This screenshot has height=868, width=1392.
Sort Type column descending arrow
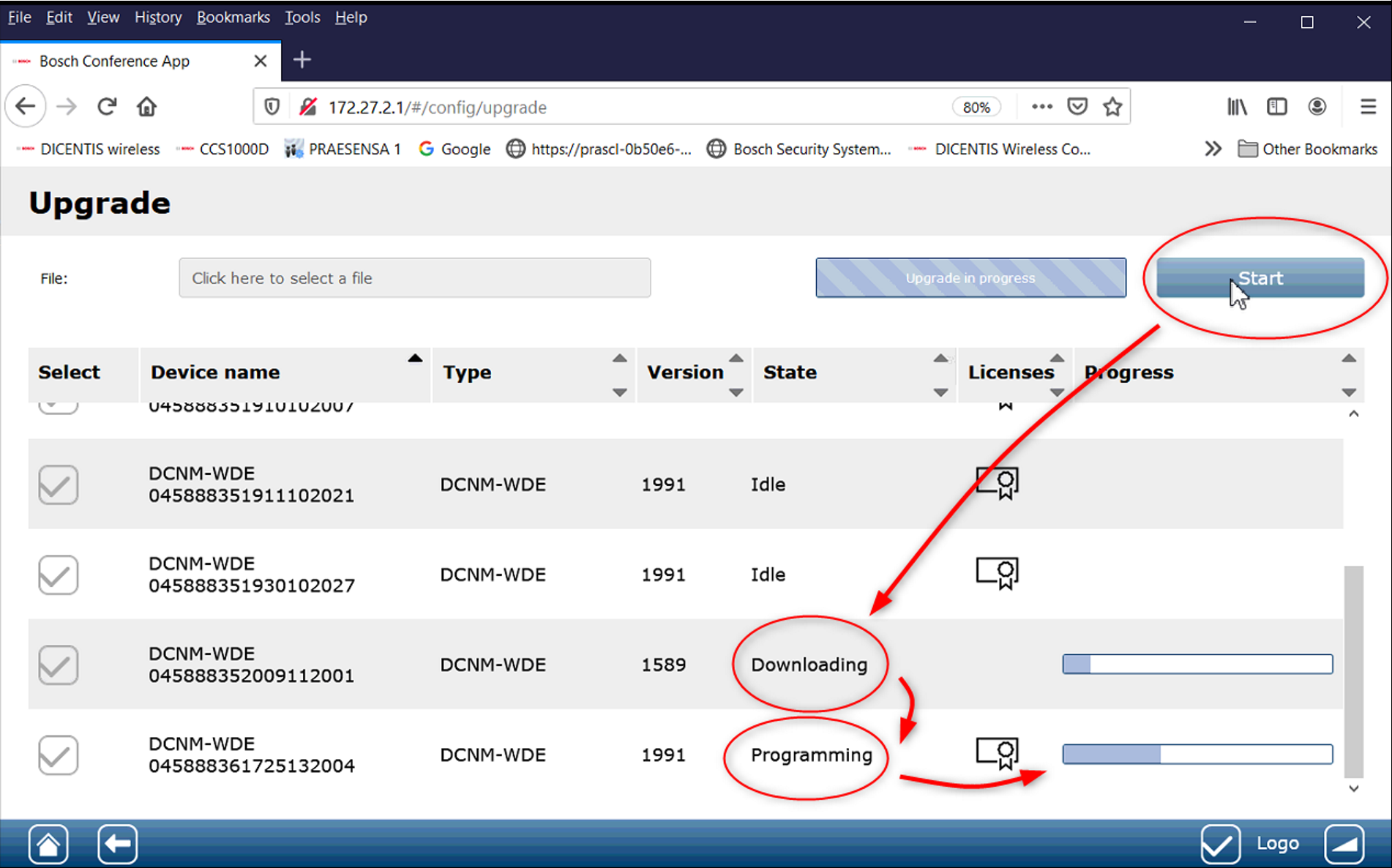pos(619,392)
